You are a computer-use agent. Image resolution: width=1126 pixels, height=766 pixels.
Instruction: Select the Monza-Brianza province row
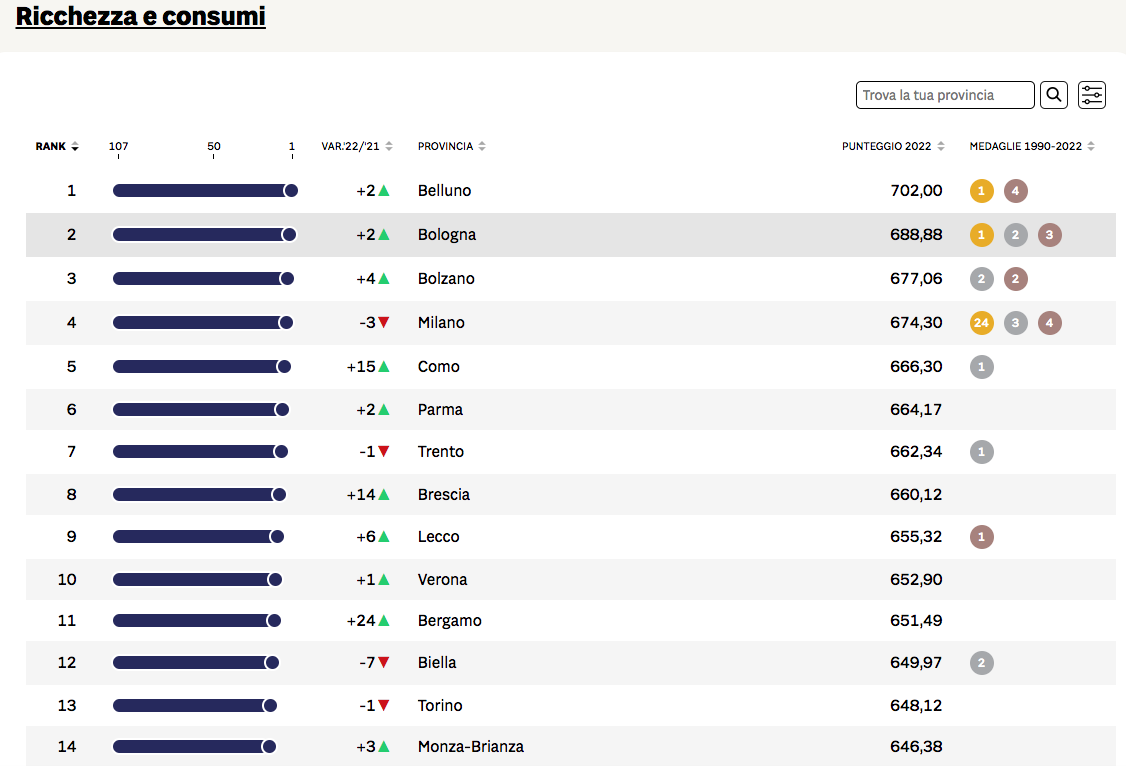pos(470,747)
